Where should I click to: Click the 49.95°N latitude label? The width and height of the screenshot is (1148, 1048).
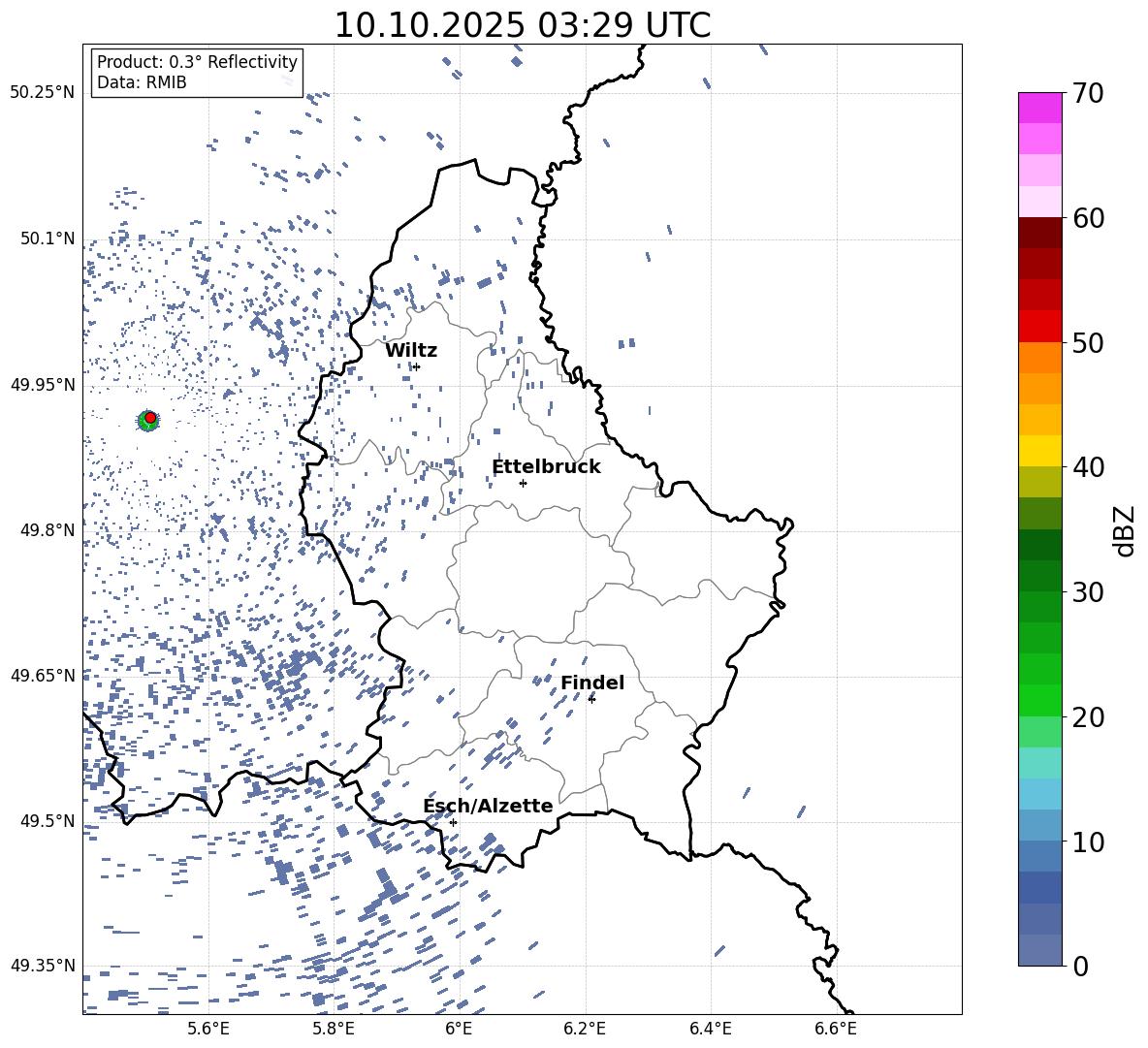[x=43, y=384]
